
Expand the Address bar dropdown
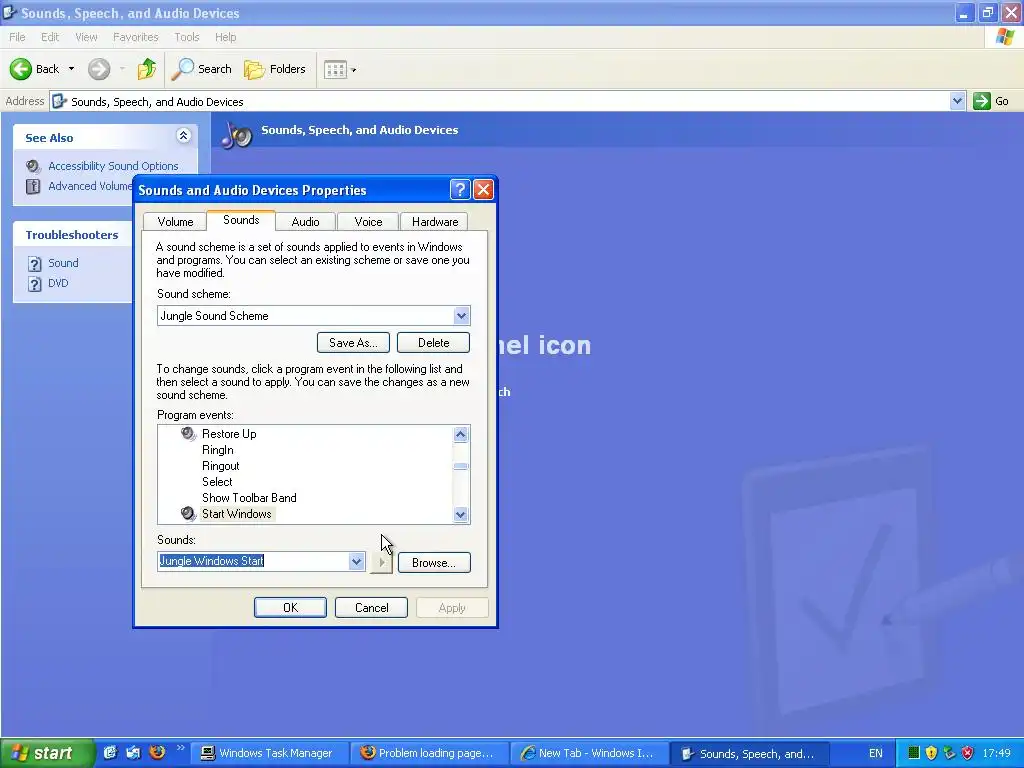tap(957, 101)
